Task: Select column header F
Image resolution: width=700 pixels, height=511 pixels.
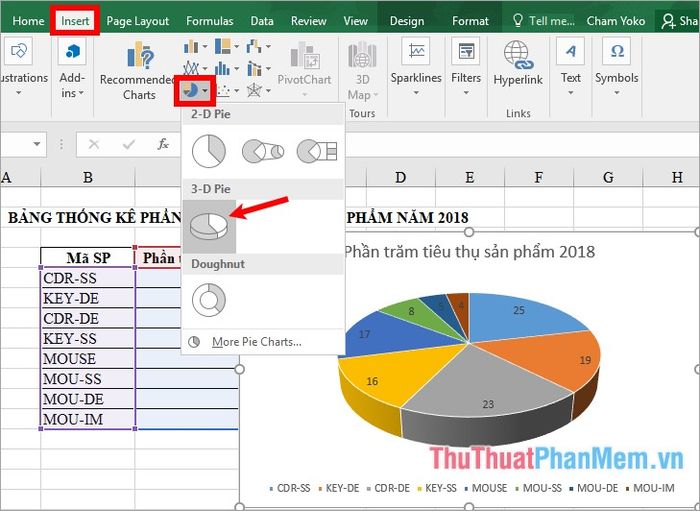Action: pos(539,178)
